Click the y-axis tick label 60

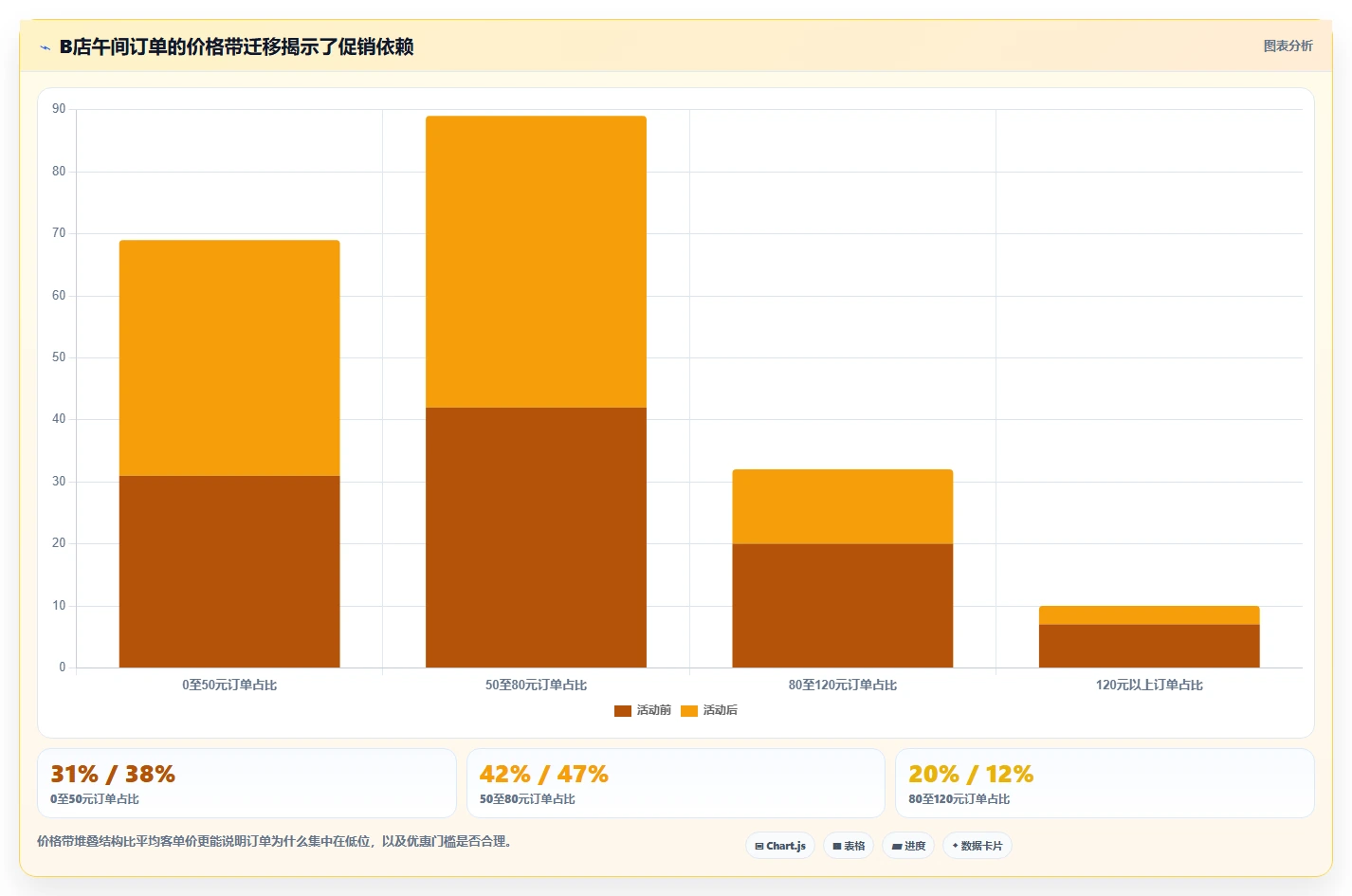tap(59, 296)
